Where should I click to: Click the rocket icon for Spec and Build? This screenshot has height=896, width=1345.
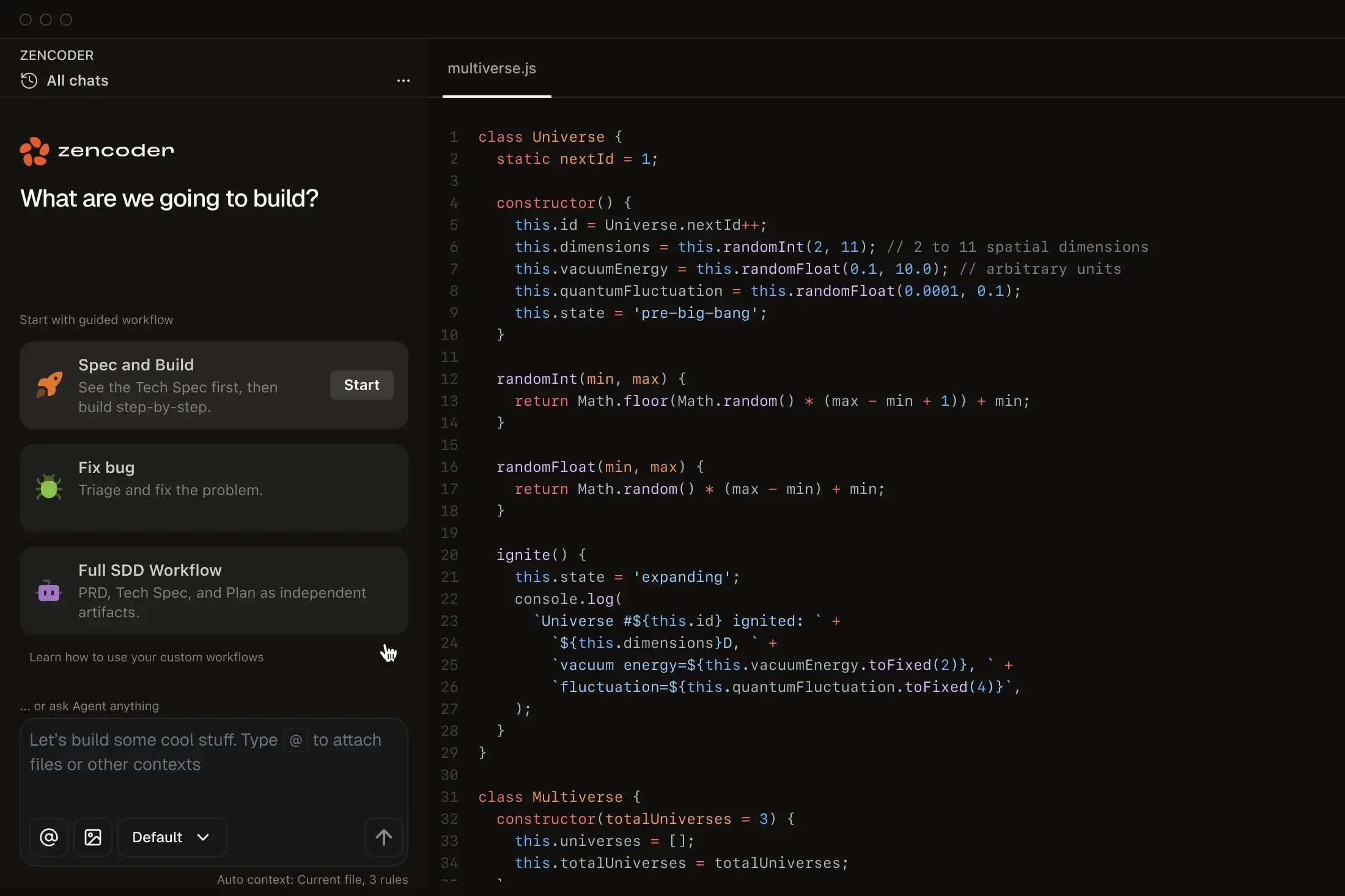(50, 384)
